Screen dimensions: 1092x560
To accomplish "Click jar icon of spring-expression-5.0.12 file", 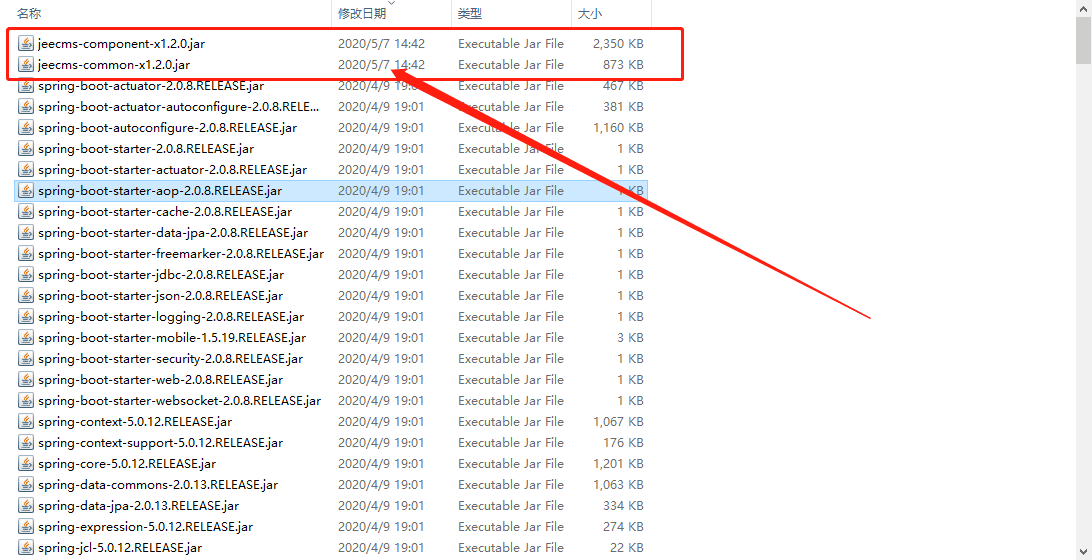I will tap(26, 527).
